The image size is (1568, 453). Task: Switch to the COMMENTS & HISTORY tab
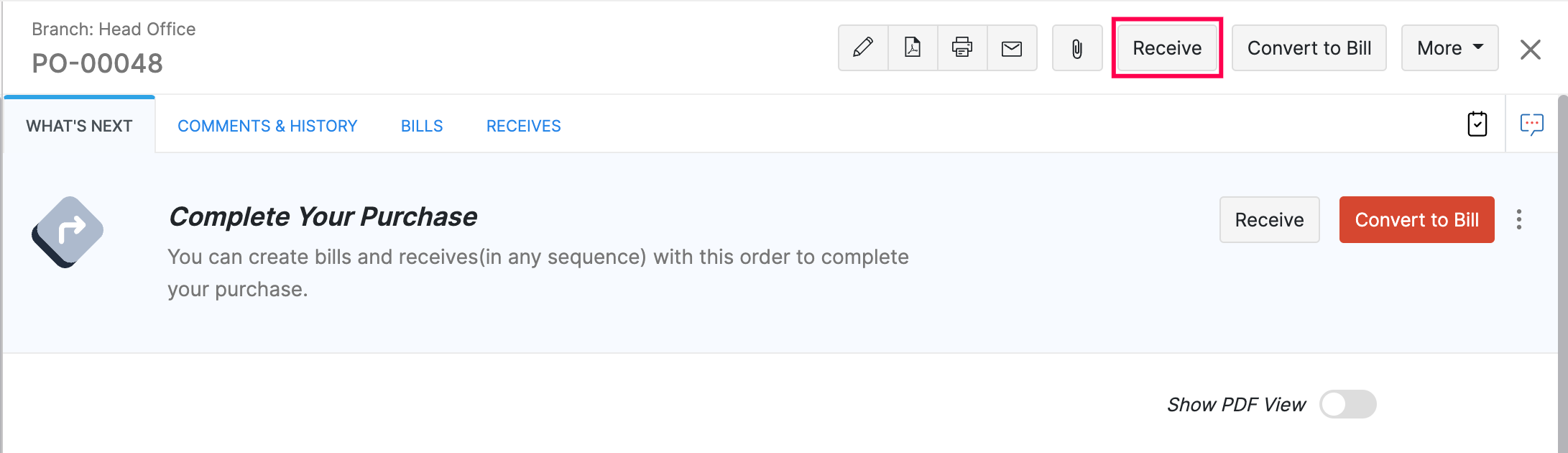click(x=267, y=126)
